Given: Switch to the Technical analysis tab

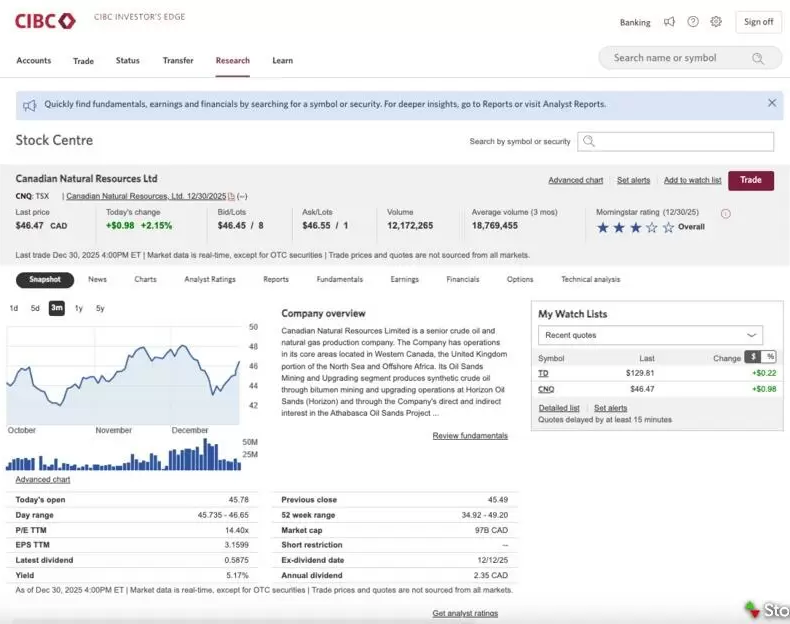Looking at the screenshot, I should tap(590, 279).
